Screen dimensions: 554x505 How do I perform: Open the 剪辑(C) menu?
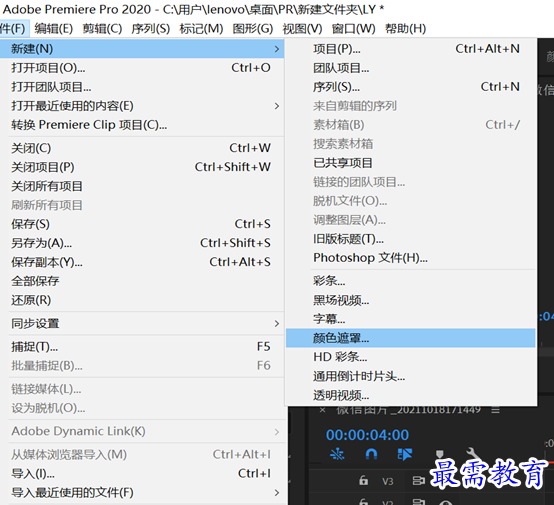pyautogui.click(x=102, y=29)
